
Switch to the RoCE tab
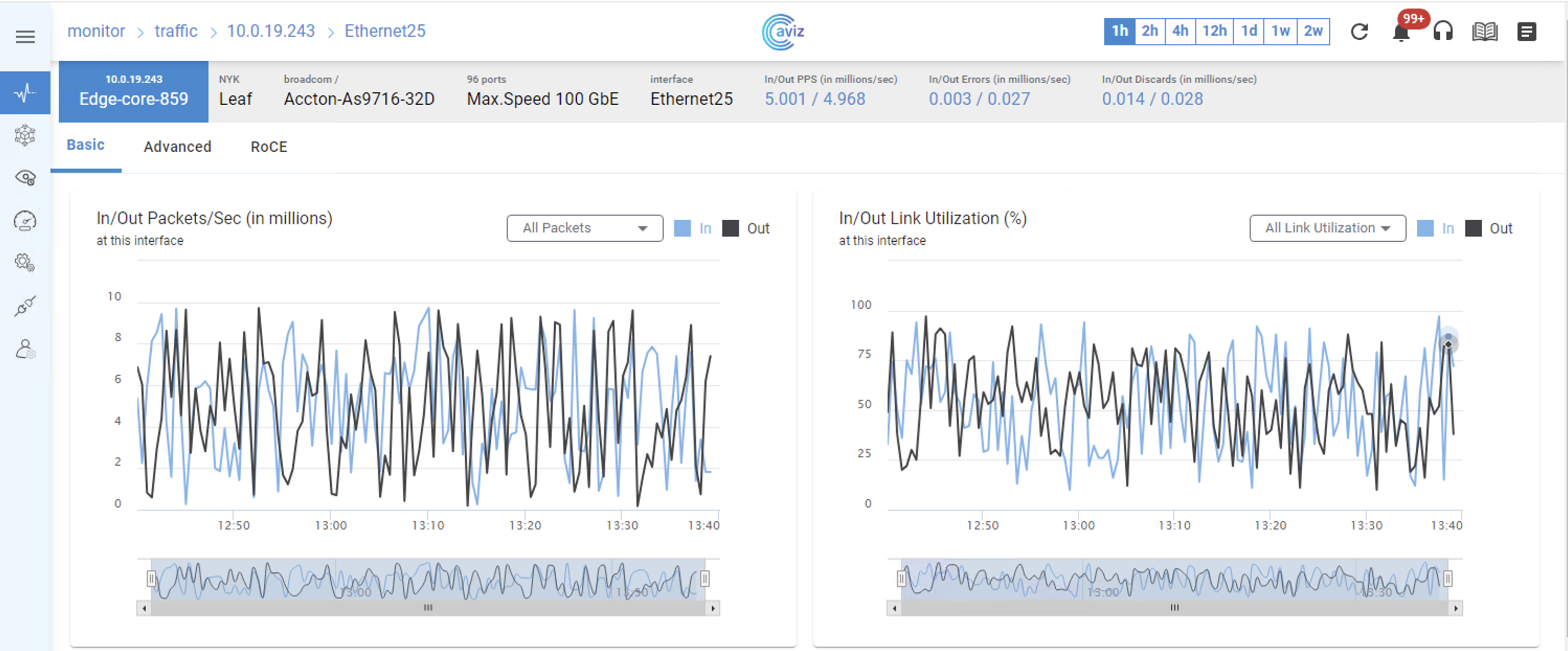pos(268,147)
